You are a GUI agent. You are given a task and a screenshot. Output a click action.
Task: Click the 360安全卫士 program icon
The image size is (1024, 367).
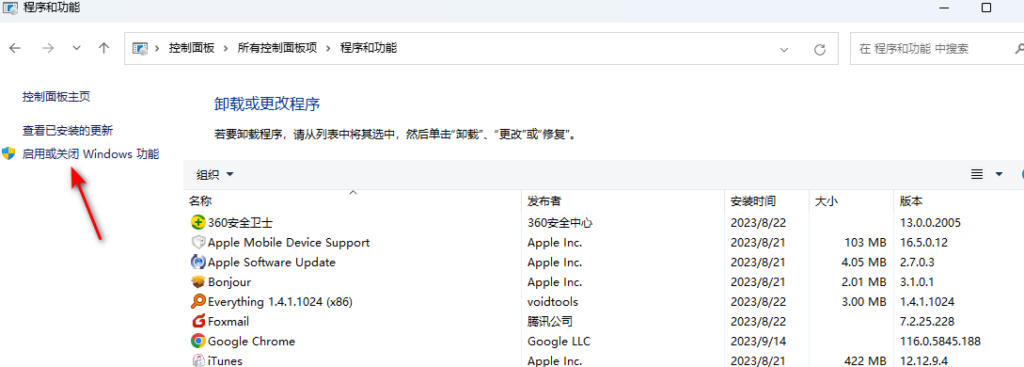(198, 223)
